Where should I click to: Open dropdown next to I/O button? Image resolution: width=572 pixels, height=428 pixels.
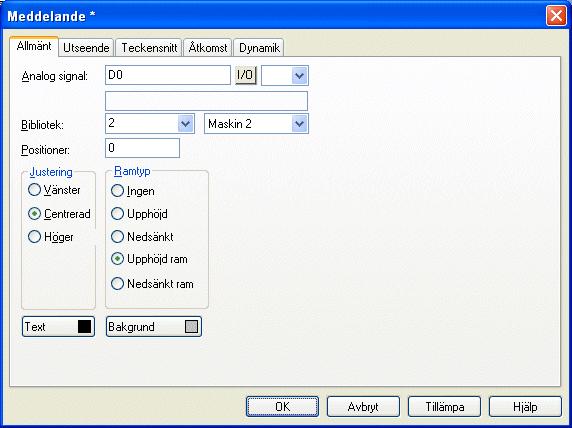[x=299, y=76]
